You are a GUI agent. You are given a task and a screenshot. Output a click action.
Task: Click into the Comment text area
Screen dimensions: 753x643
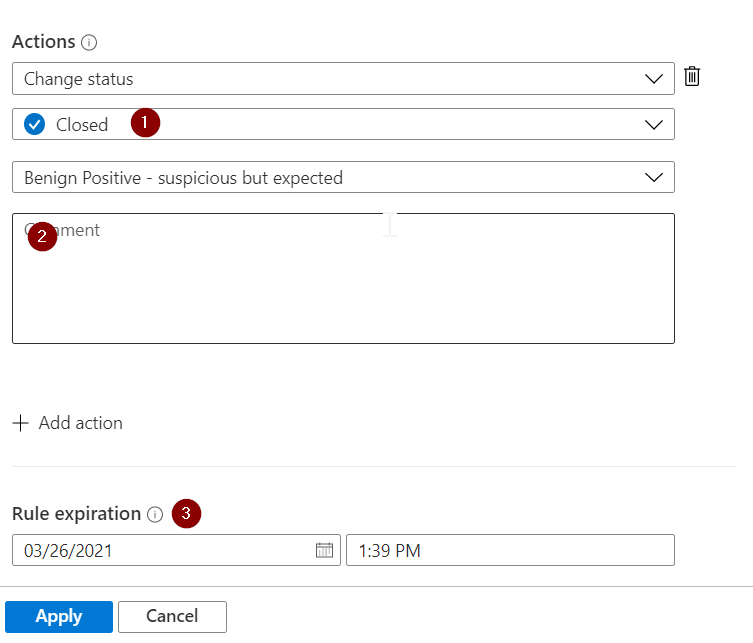343,290
